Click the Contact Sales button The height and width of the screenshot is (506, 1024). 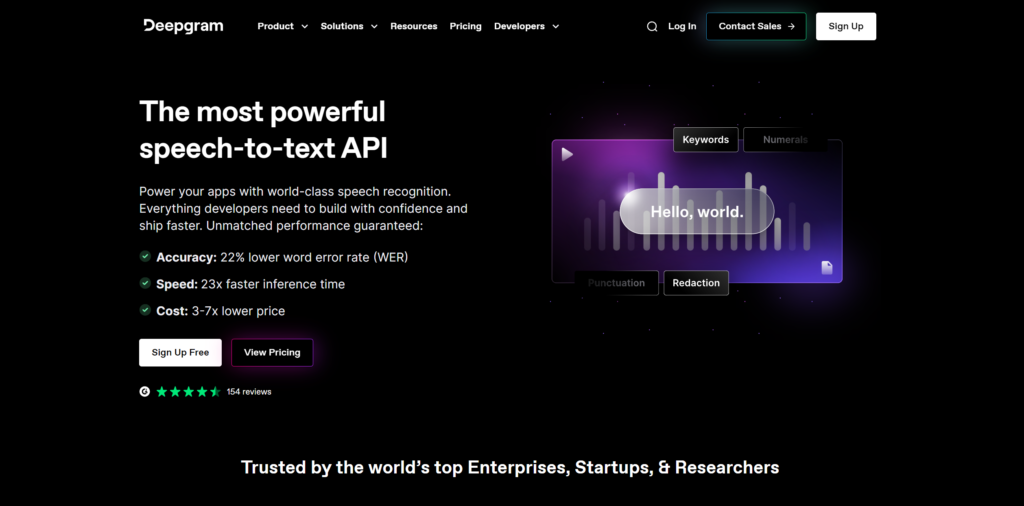756,26
